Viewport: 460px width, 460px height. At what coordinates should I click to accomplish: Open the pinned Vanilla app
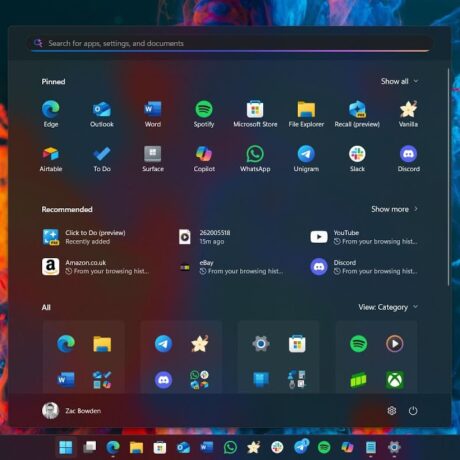[408, 114]
